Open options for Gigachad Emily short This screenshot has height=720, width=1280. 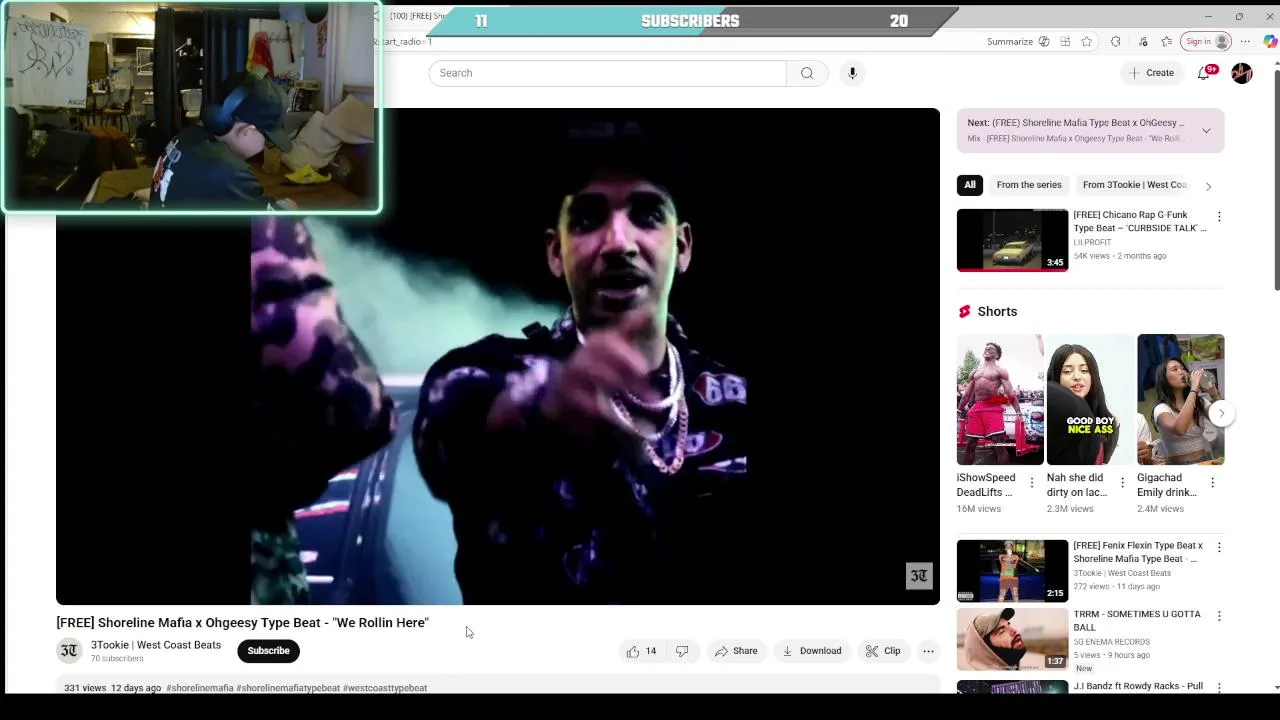[x=1212, y=483]
